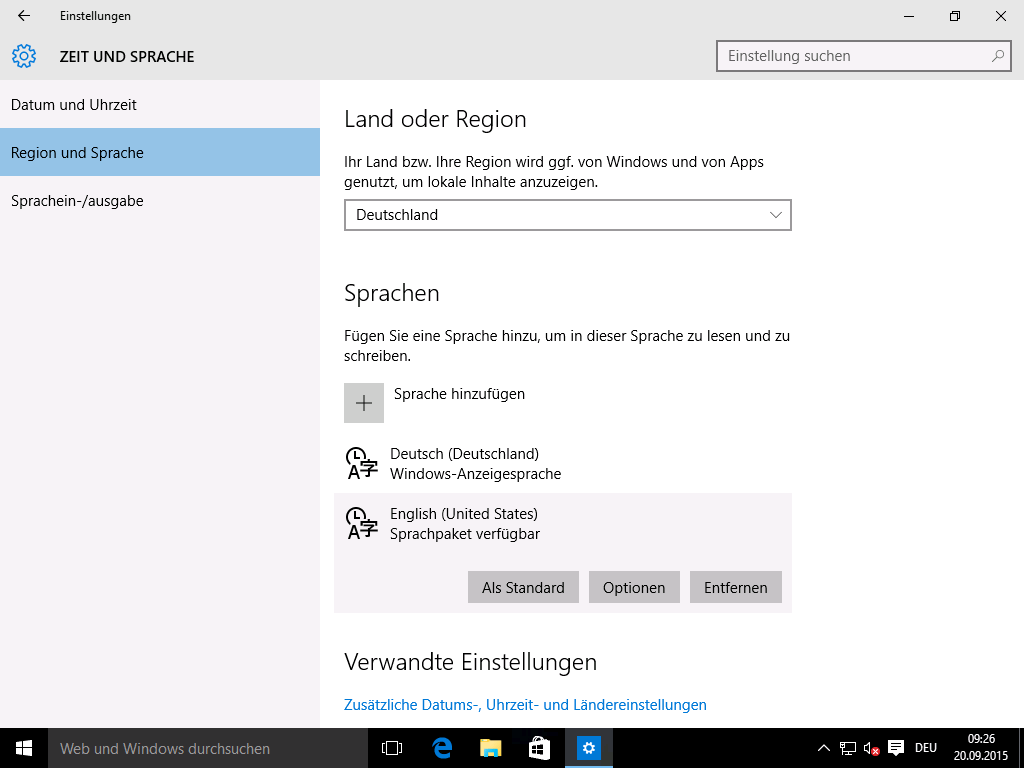1024x768 pixels.
Task: Open Zusätzliche Datums-, Uhrzeit- und Ländereinstellungen link
Action: click(525, 705)
